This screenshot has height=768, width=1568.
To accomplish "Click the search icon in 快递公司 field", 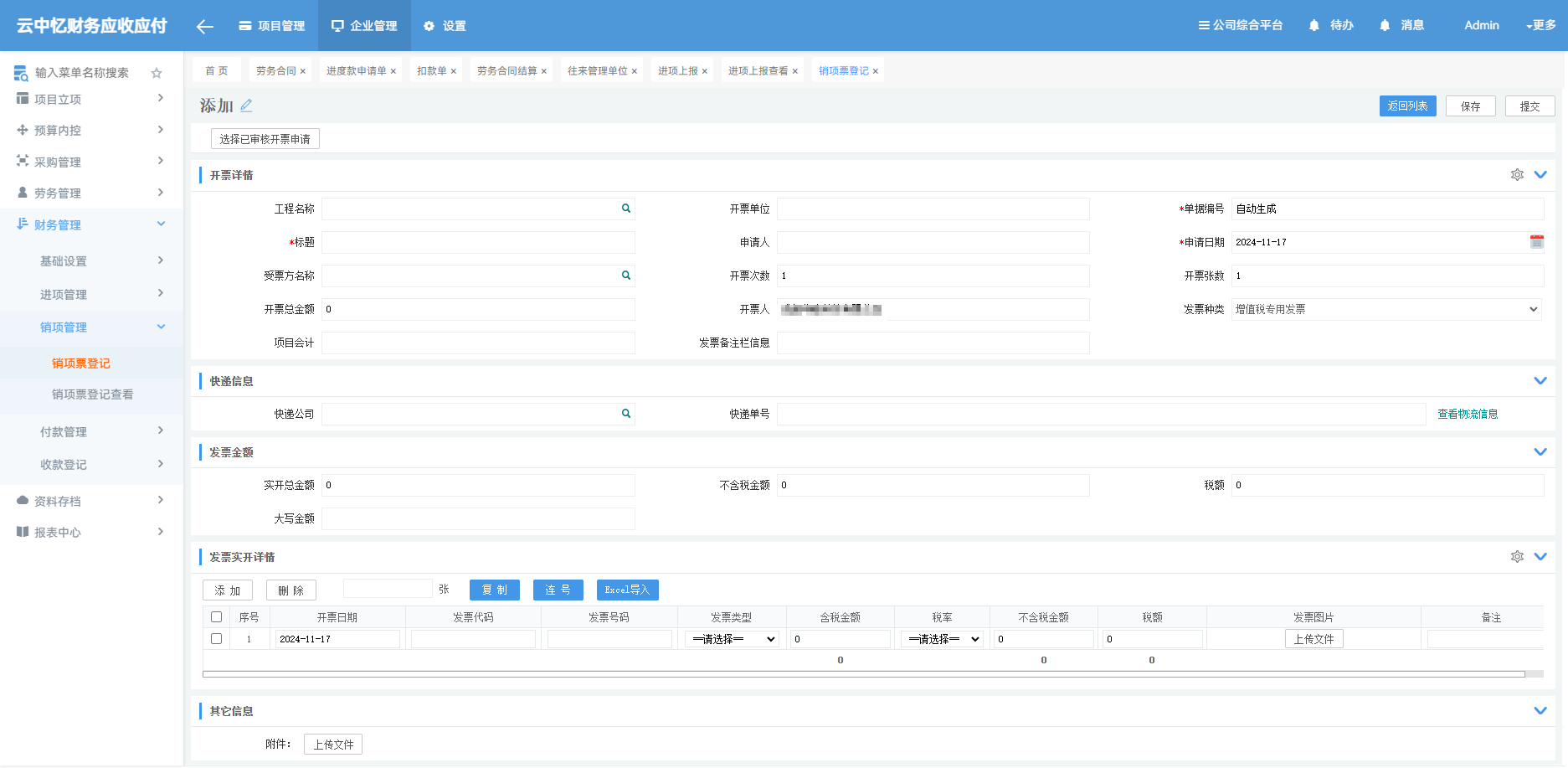I will [x=625, y=414].
